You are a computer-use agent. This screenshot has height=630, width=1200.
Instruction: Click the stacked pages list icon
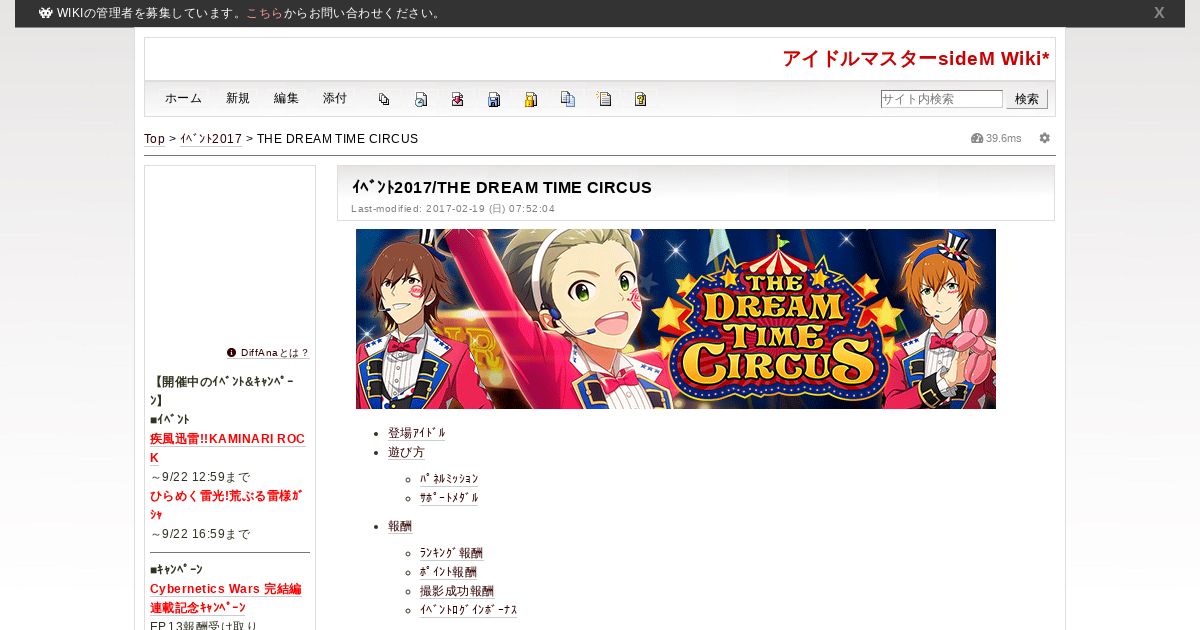click(384, 99)
